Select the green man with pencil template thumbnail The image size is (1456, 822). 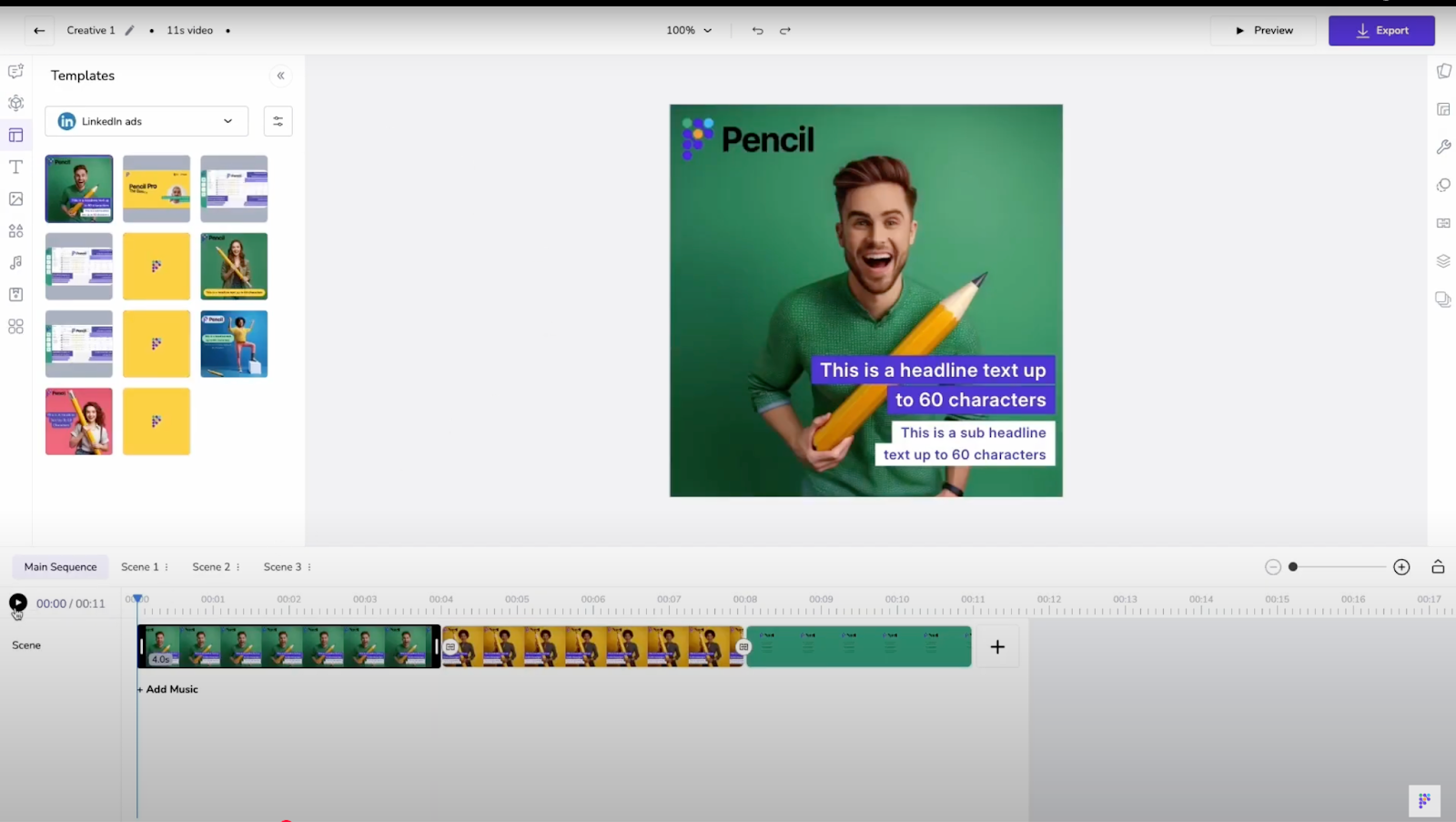(79, 188)
